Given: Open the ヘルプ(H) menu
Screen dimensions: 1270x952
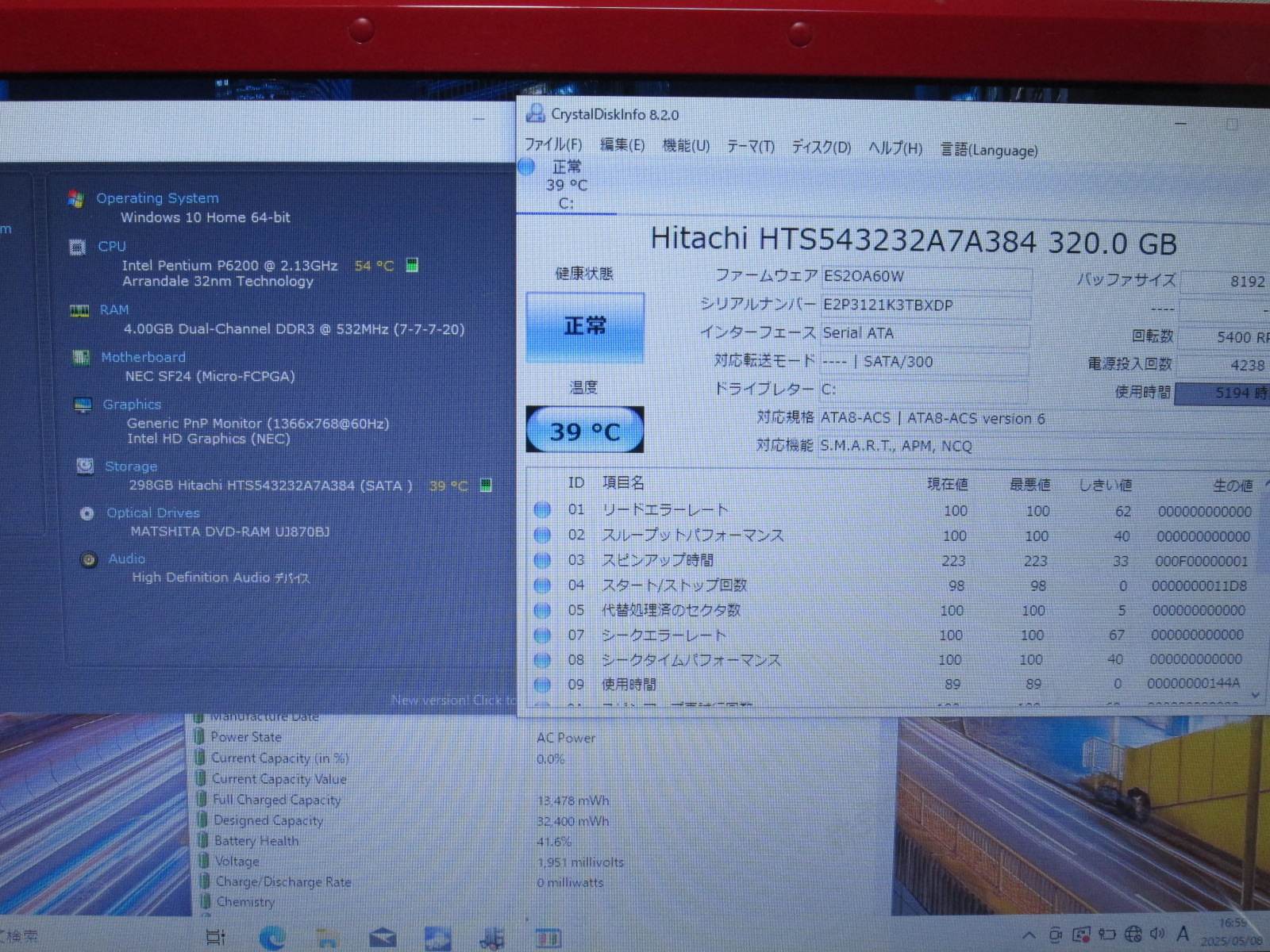Looking at the screenshot, I should coord(895,148).
